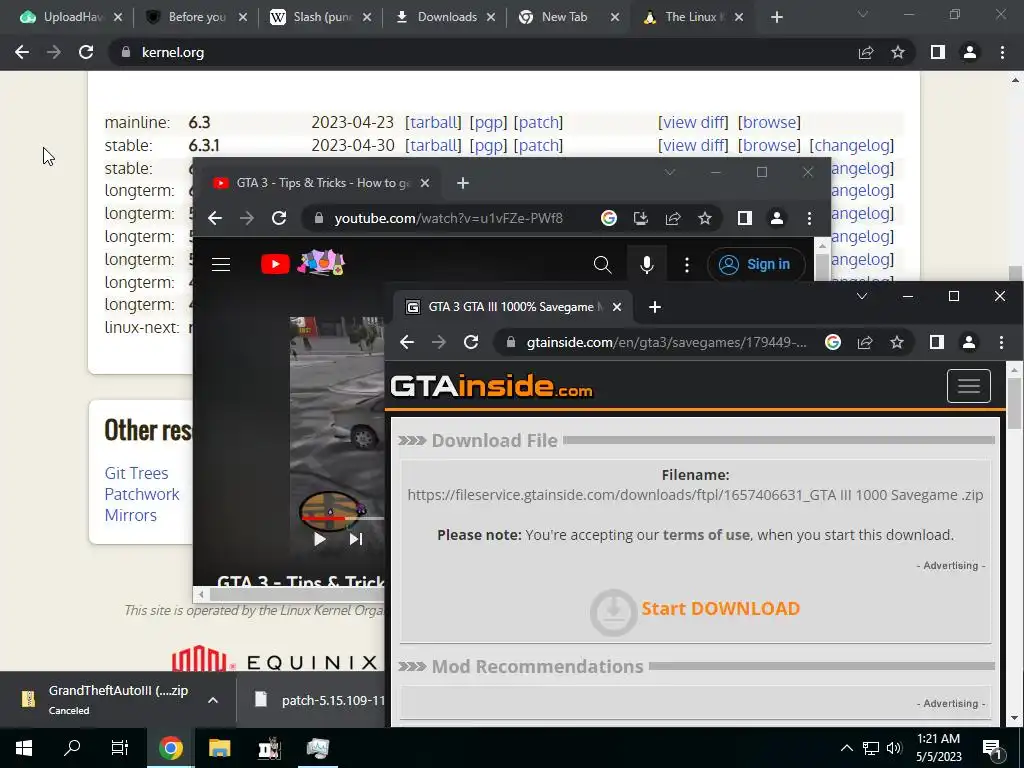Go back in GTAinside window
Screen dimensions: 1024x768
(407, 342)
